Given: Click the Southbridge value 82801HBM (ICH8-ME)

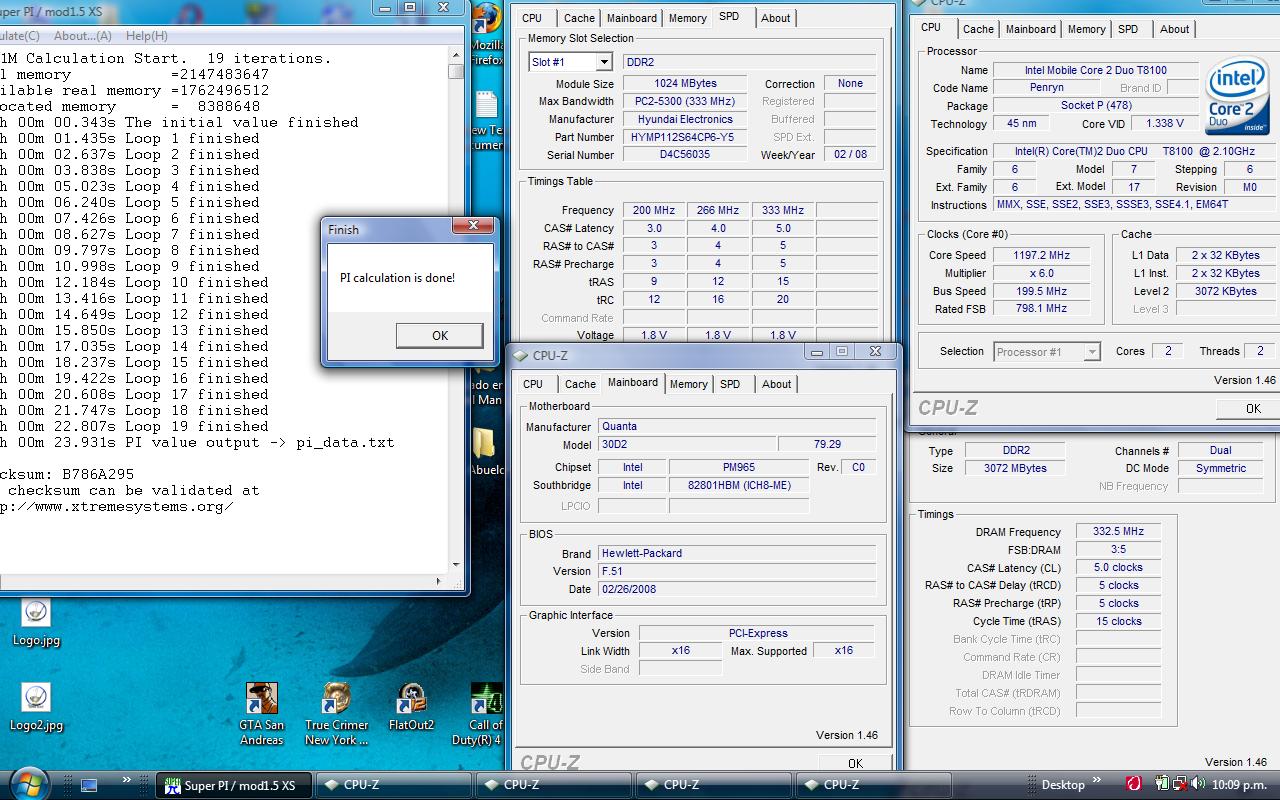Looking at the screenshot, I should 738,485.
